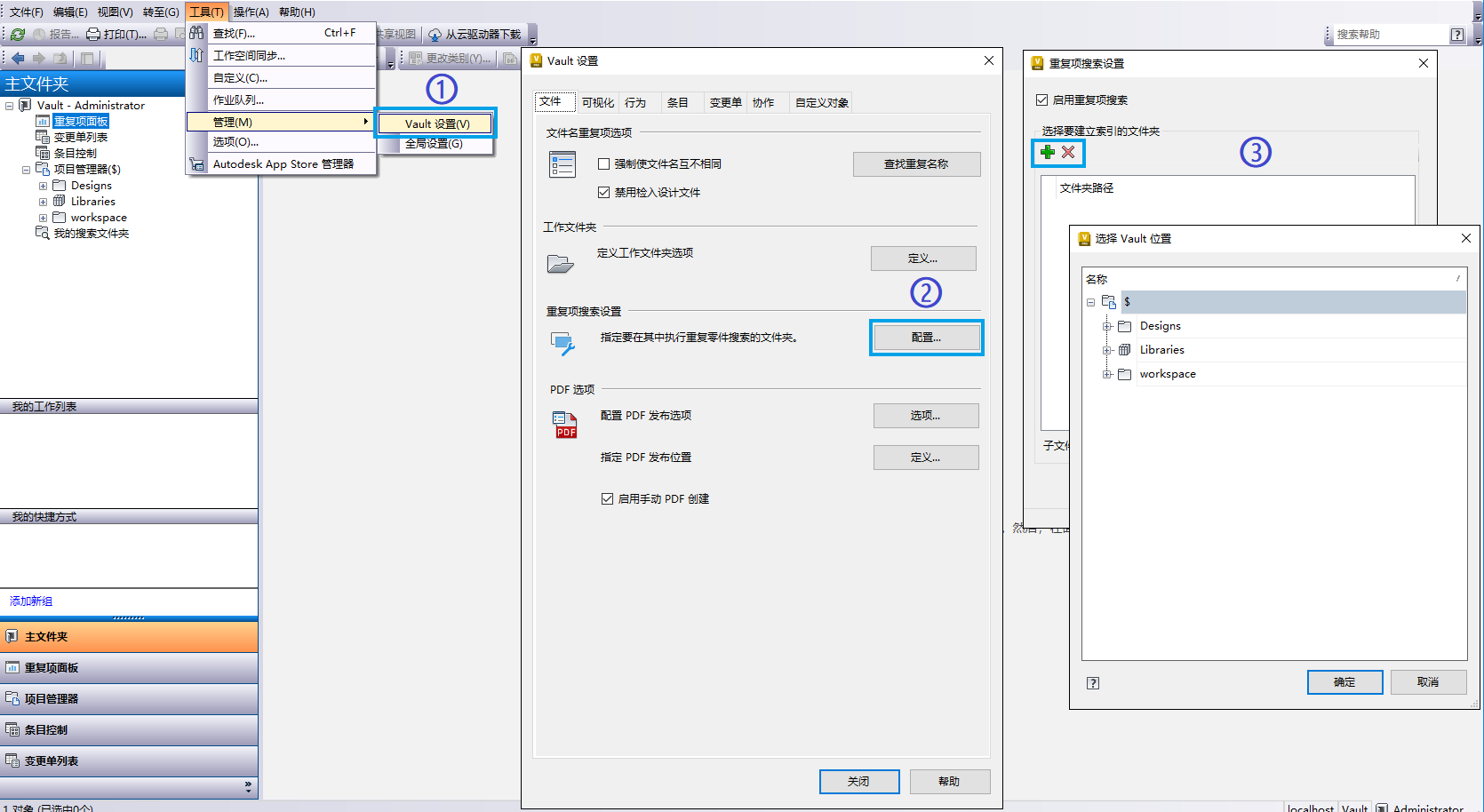Click the $ root project icon in Vault Location dialog

1109,302
